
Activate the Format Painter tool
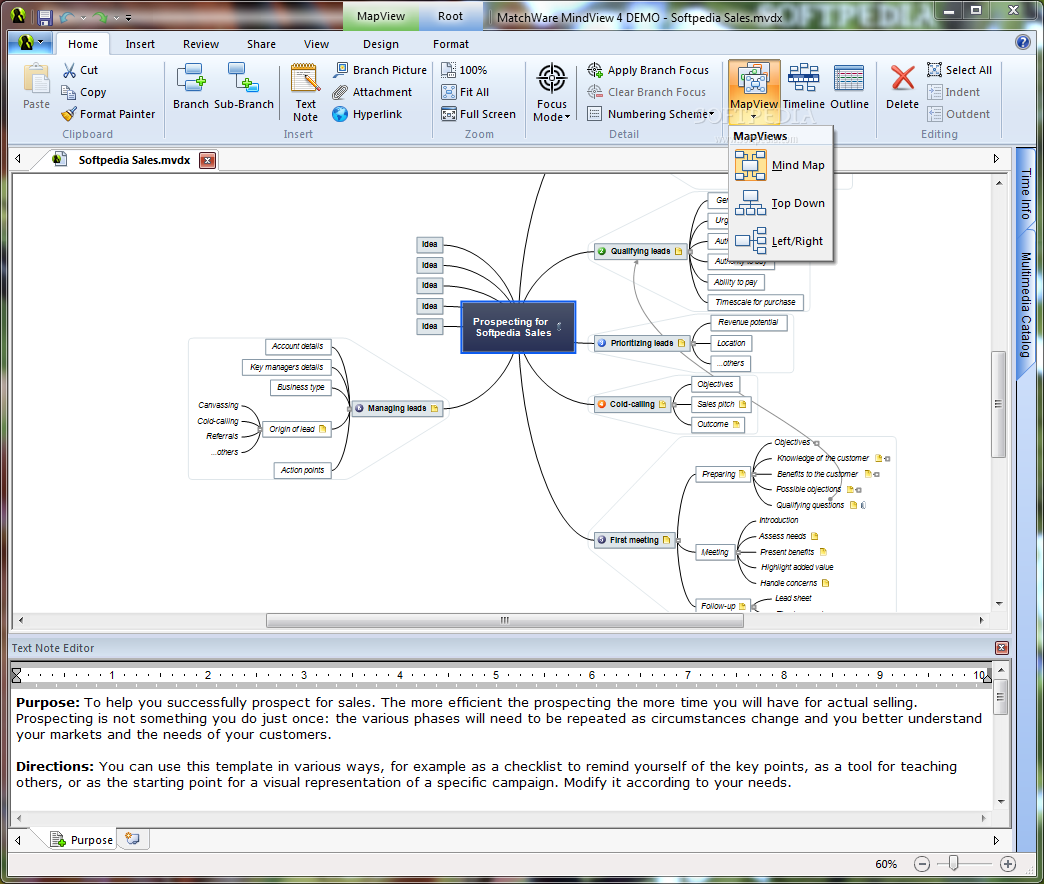pos(108,114)
